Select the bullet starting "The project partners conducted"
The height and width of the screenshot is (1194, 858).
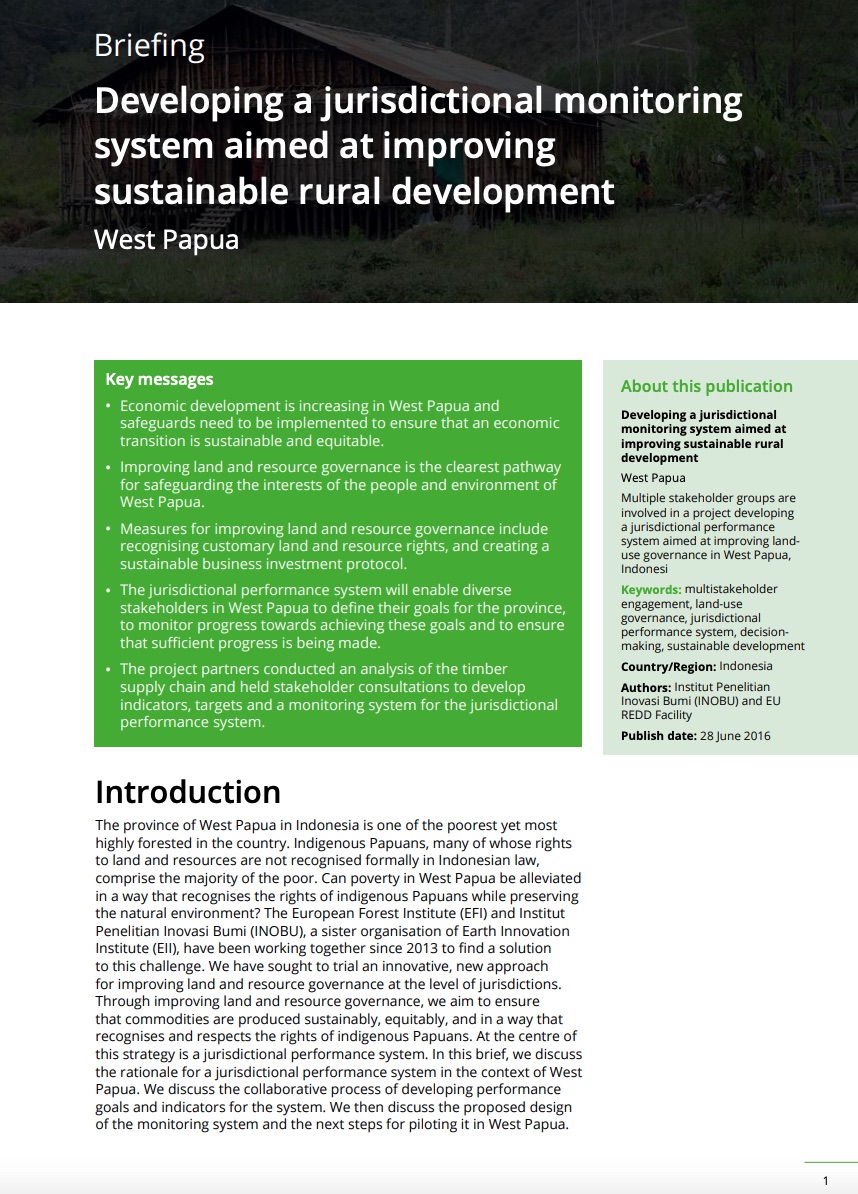[339, 695]
